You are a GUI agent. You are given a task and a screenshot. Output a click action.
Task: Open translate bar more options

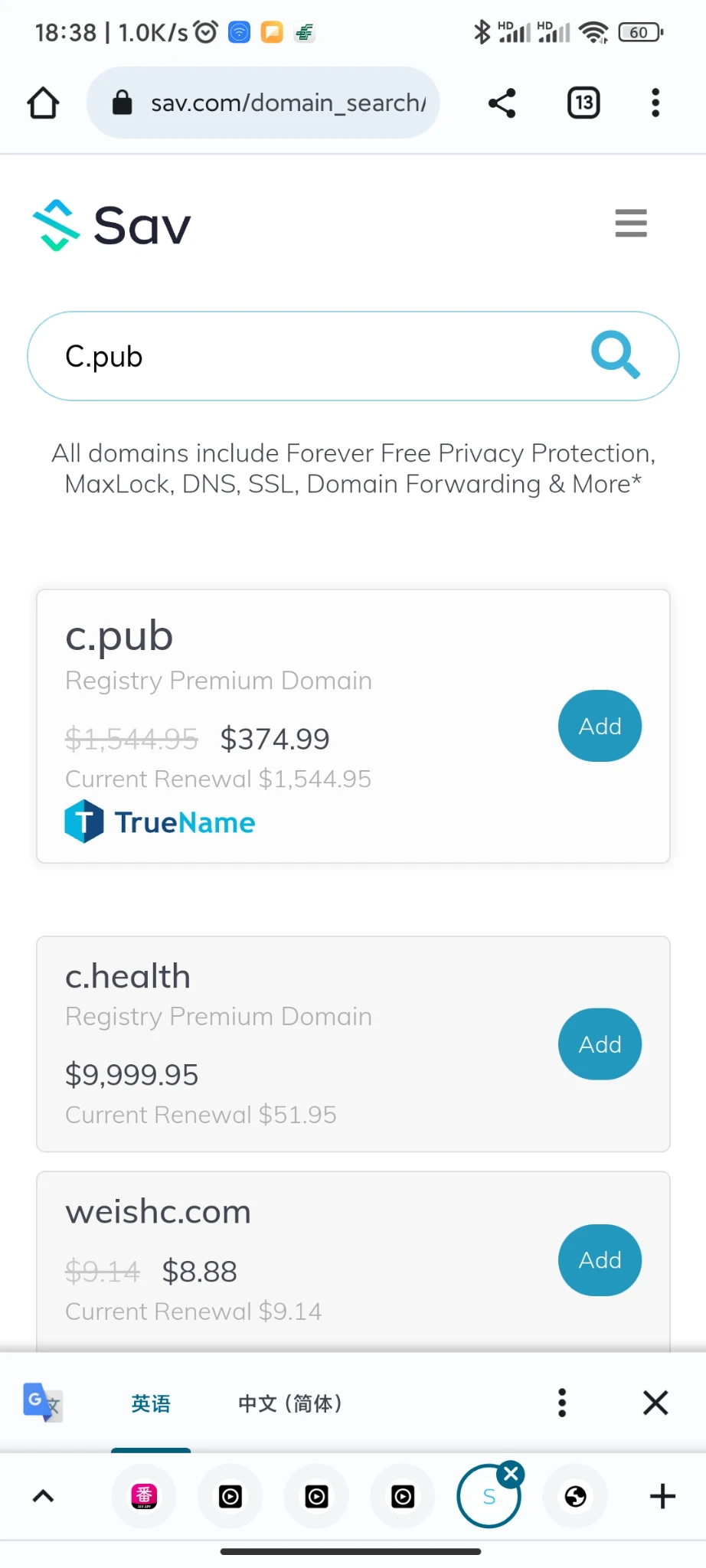coord(562,1403)
